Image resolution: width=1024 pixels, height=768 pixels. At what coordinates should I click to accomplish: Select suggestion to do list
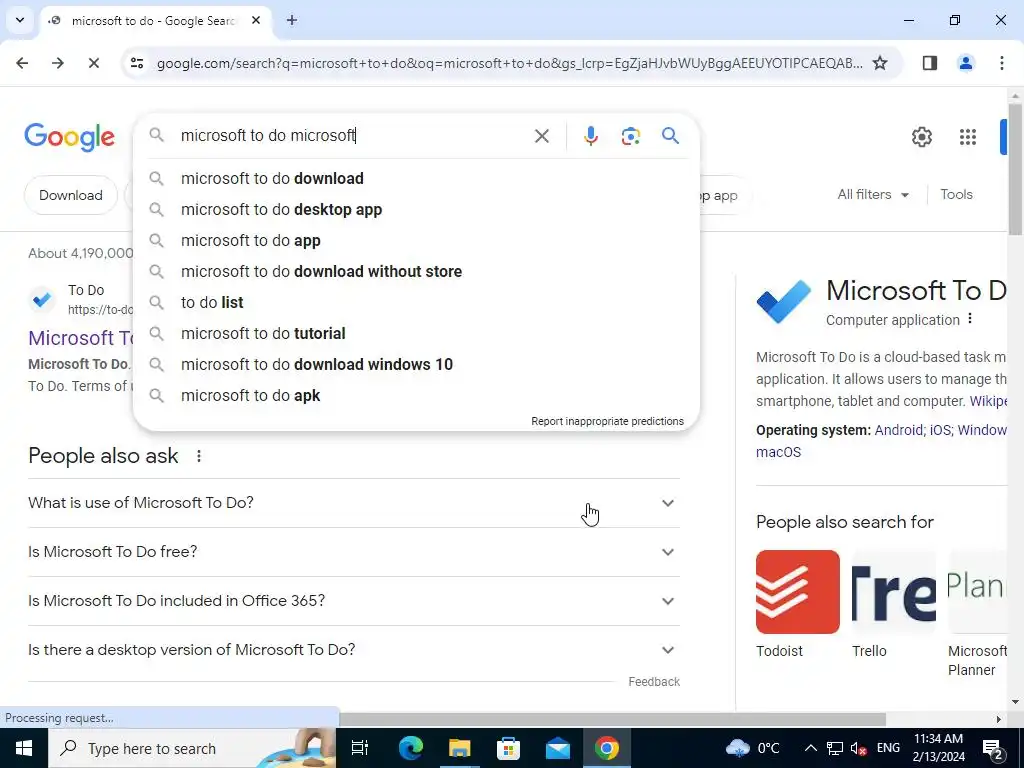[x=416, y=302]
